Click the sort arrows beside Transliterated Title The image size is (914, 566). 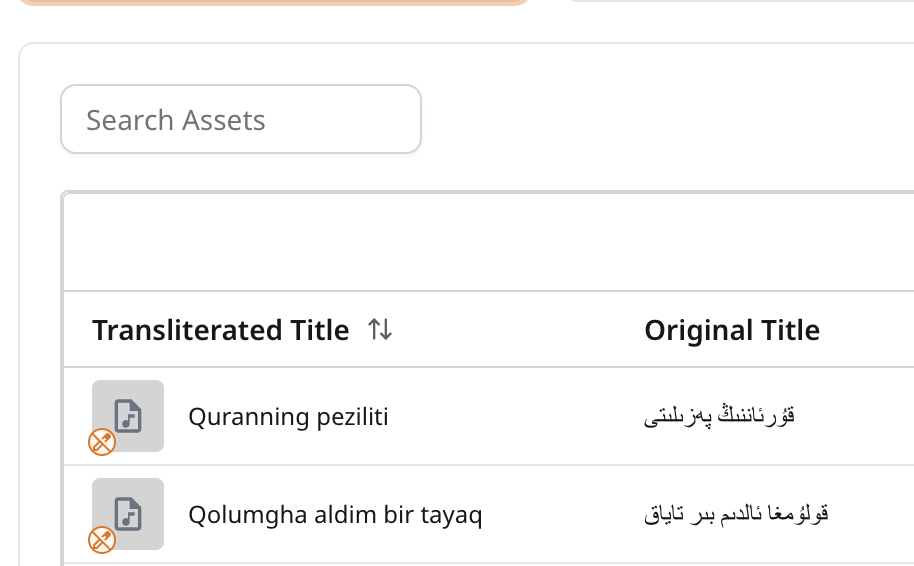pyautogui.click(x=380, y=330)
